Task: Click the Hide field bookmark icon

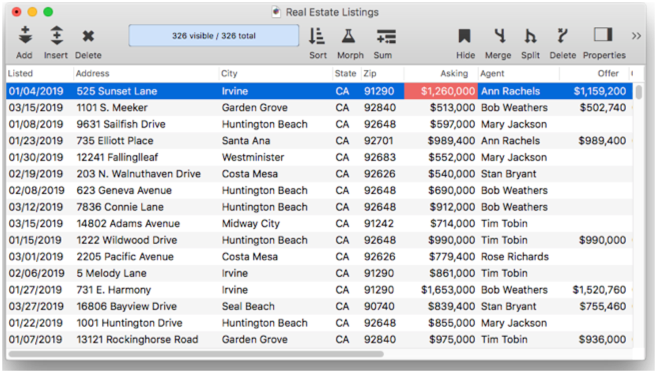Action: pyautogui.click(x=464, y=36)
